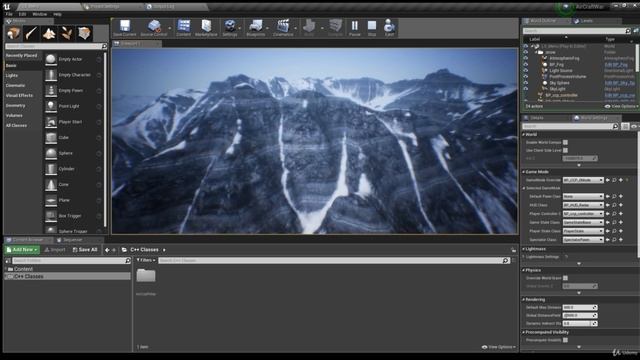Viewport: 640px width, 360px height.
Task: Toggle visibility eye for PostProcessVolume actor
Action: (526, 77)
